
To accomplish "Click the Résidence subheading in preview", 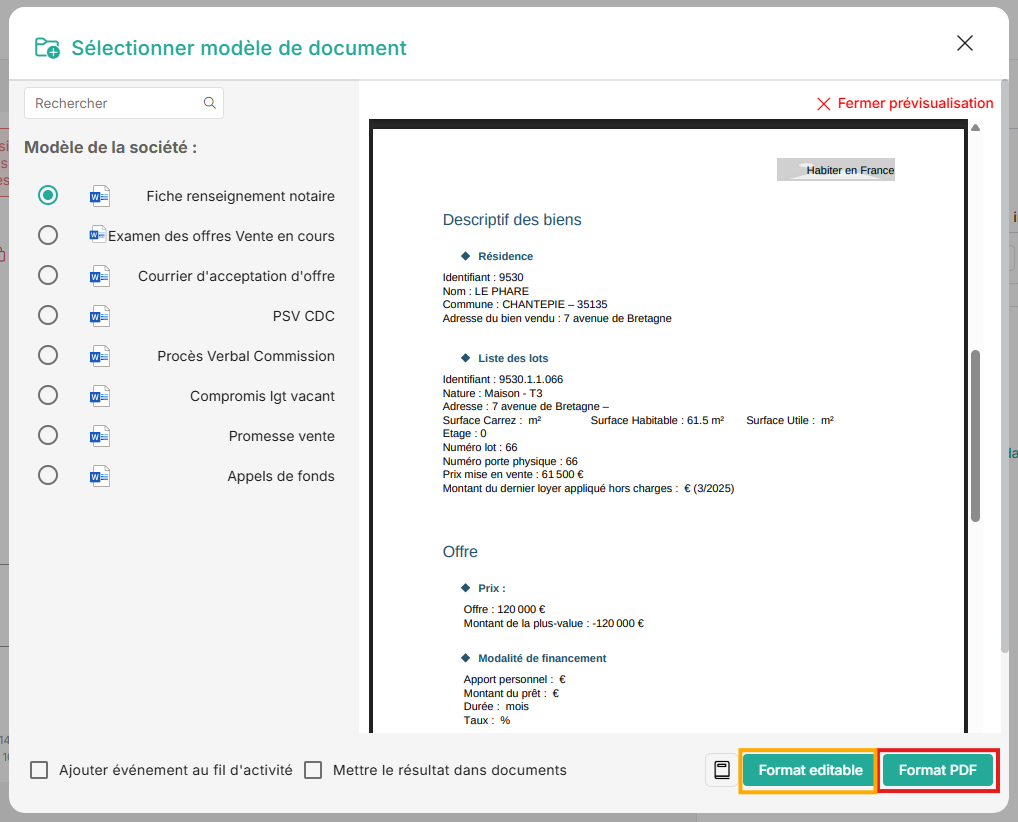I will [x=505, y=256].
